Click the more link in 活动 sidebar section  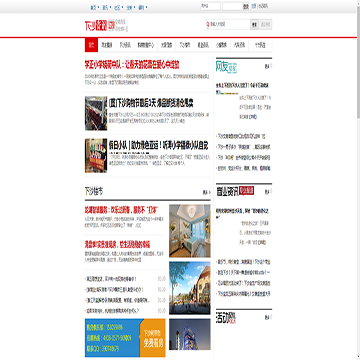click(267, 317)
